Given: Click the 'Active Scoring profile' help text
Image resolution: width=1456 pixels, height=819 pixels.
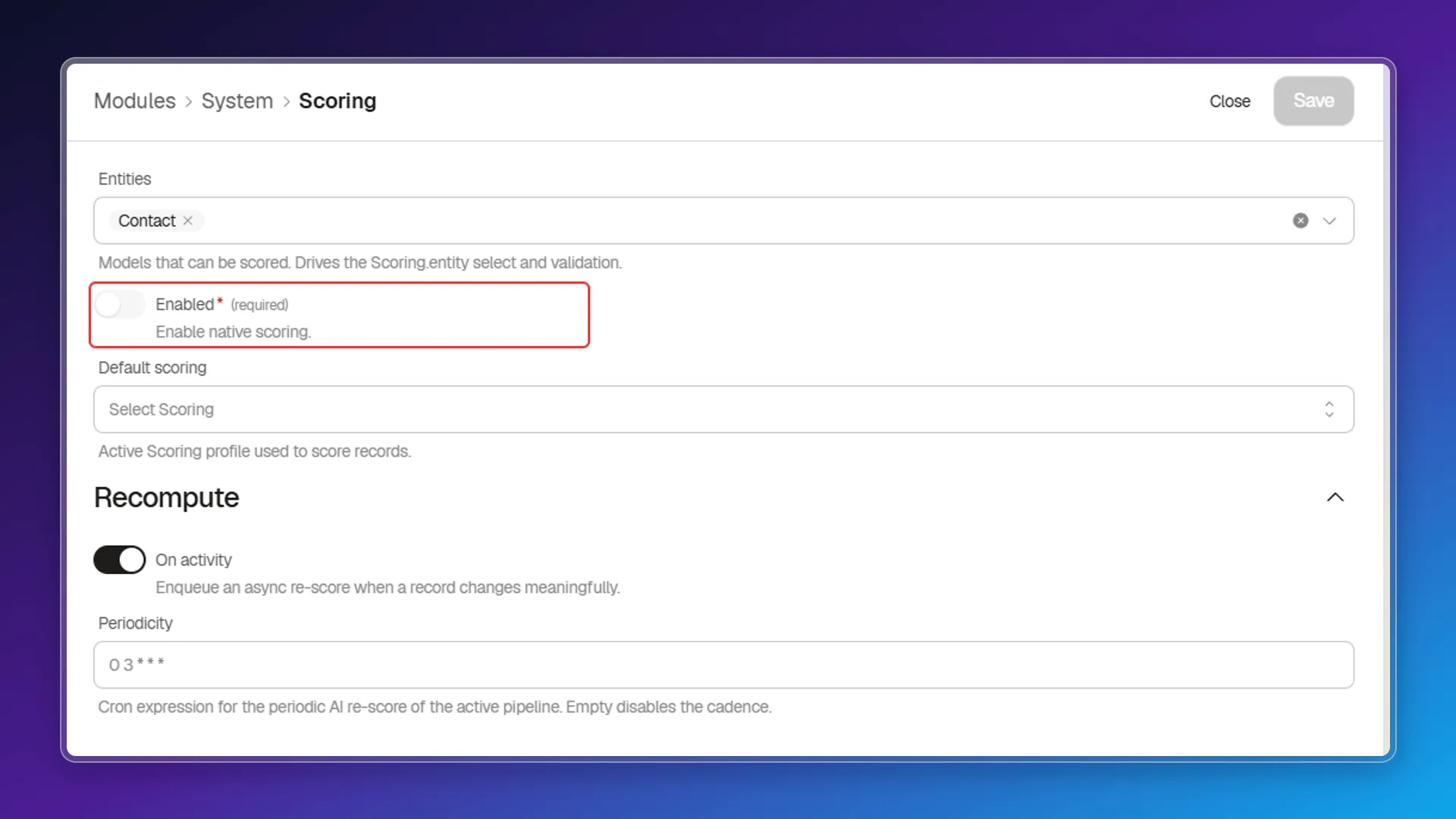Looking at the screenshot, I should point(255,451).
